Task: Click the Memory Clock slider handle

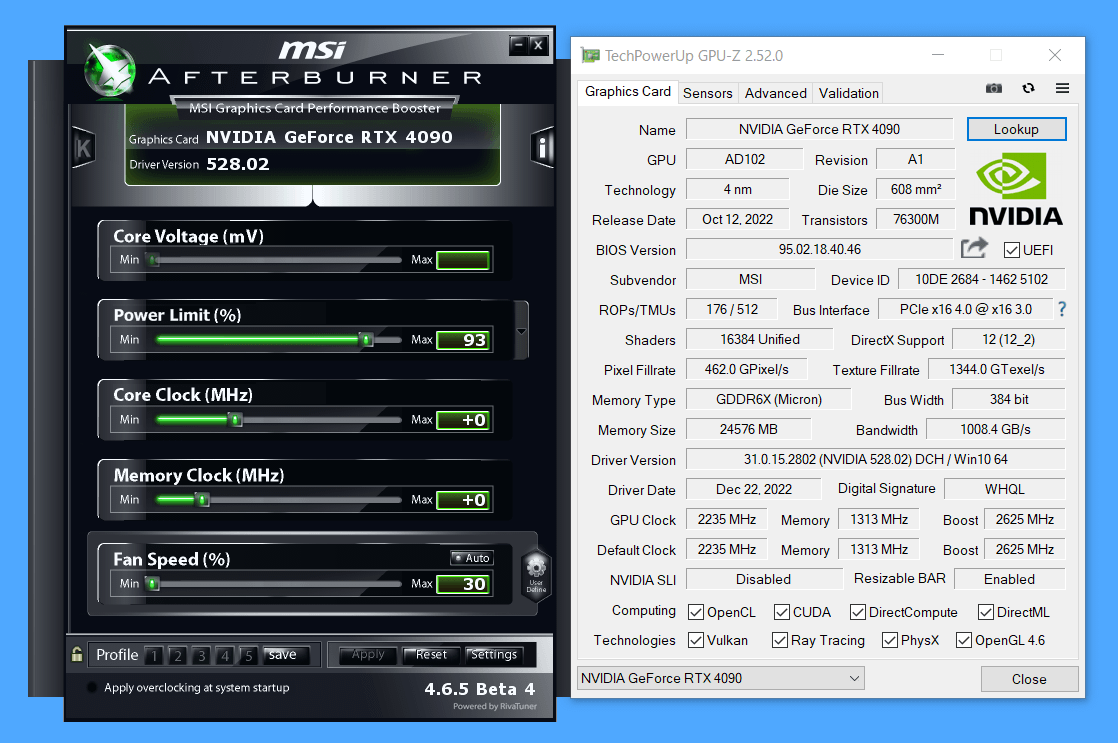Action: tap(202, 499)
